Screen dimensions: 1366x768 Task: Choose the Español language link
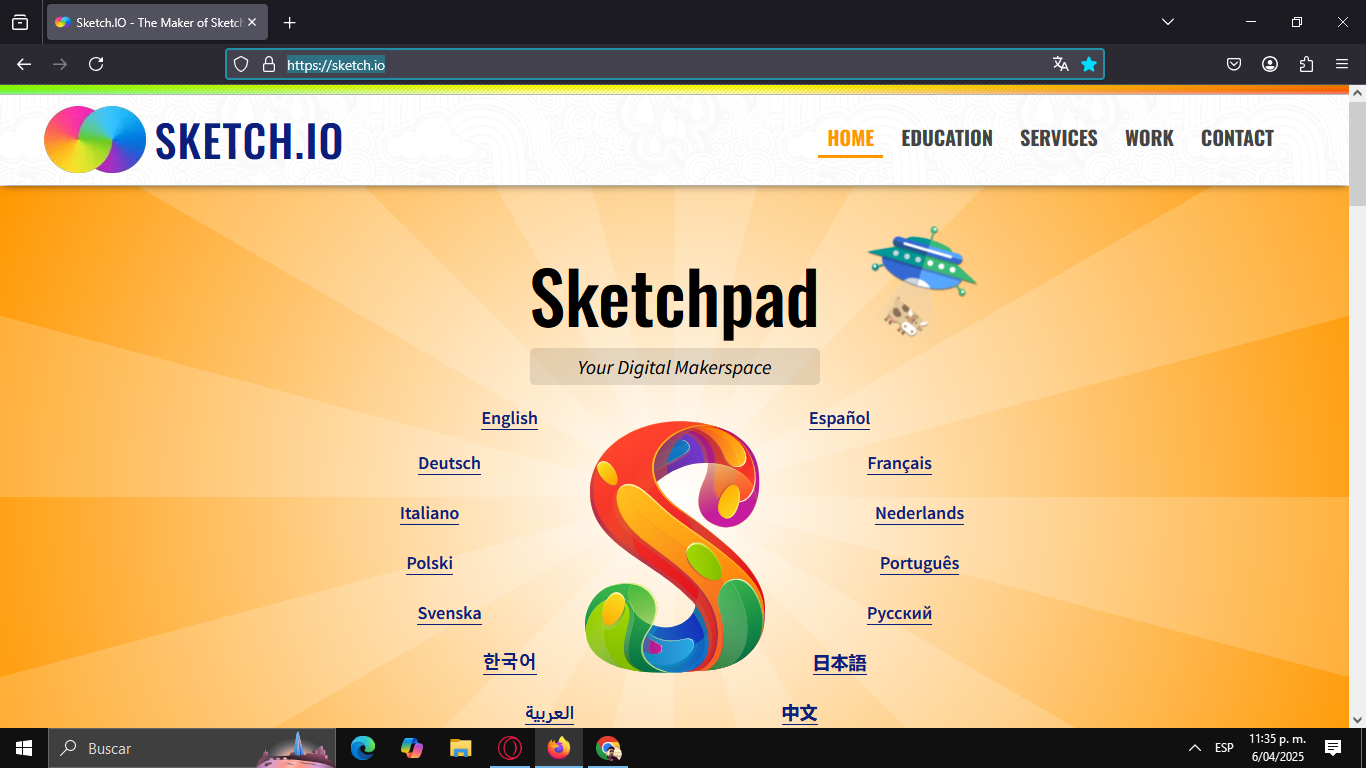(840, 418)
